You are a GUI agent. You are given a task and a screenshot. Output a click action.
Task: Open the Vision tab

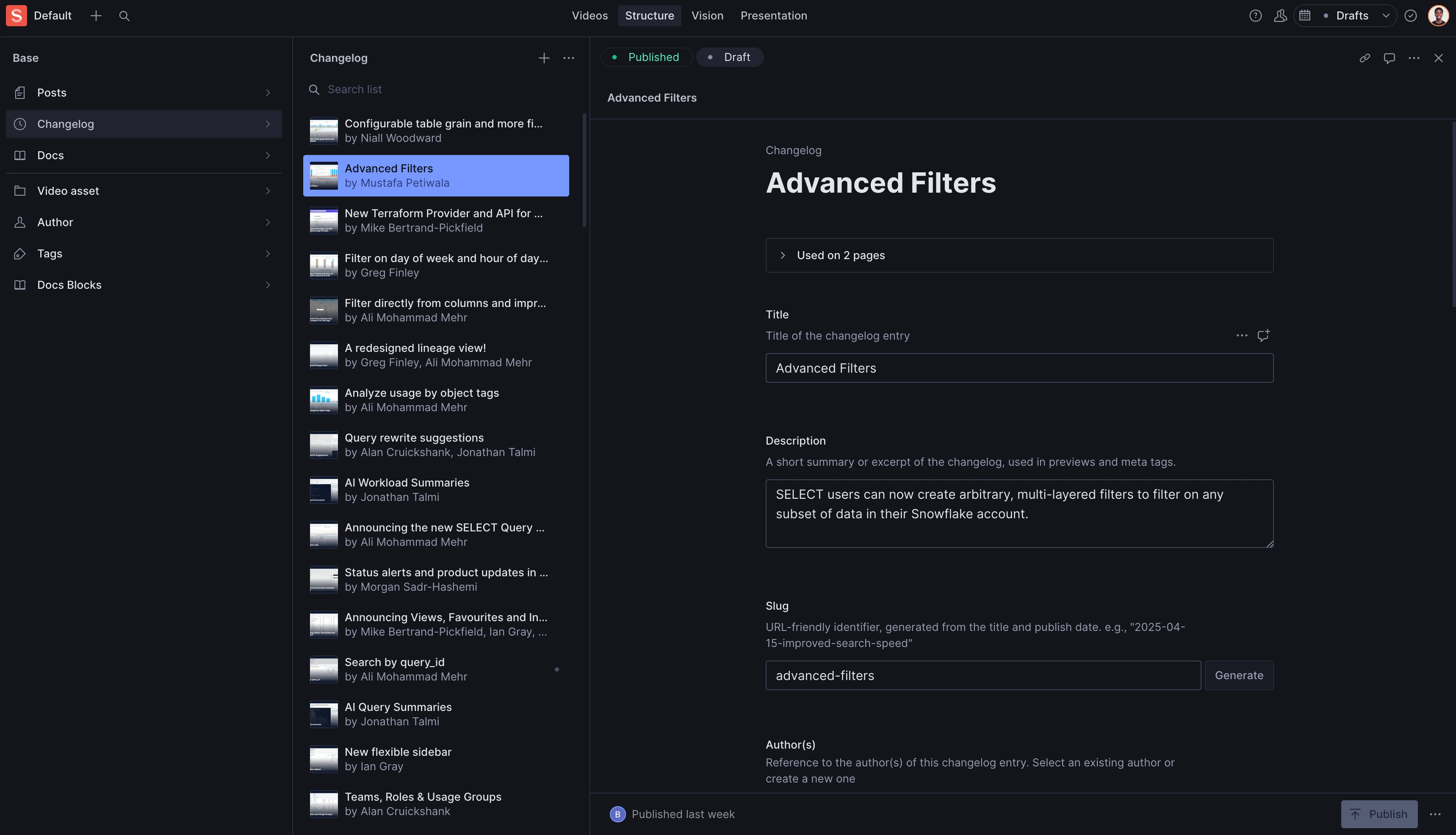(707, 16)
